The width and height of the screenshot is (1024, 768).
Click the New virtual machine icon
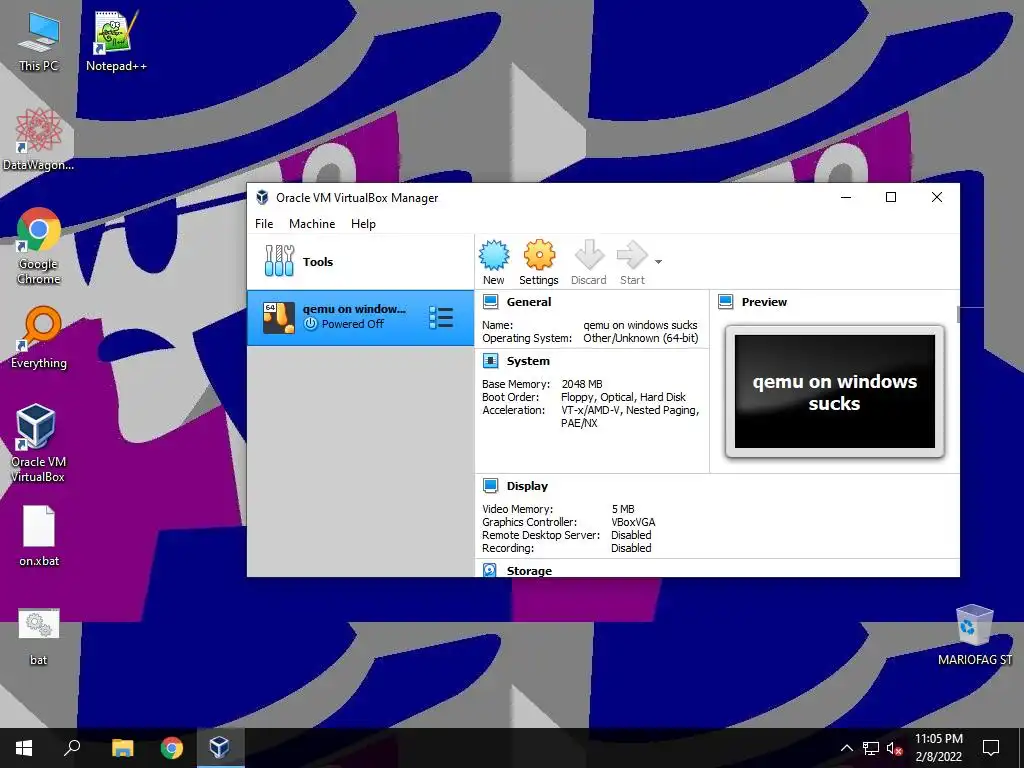(494, 263)
